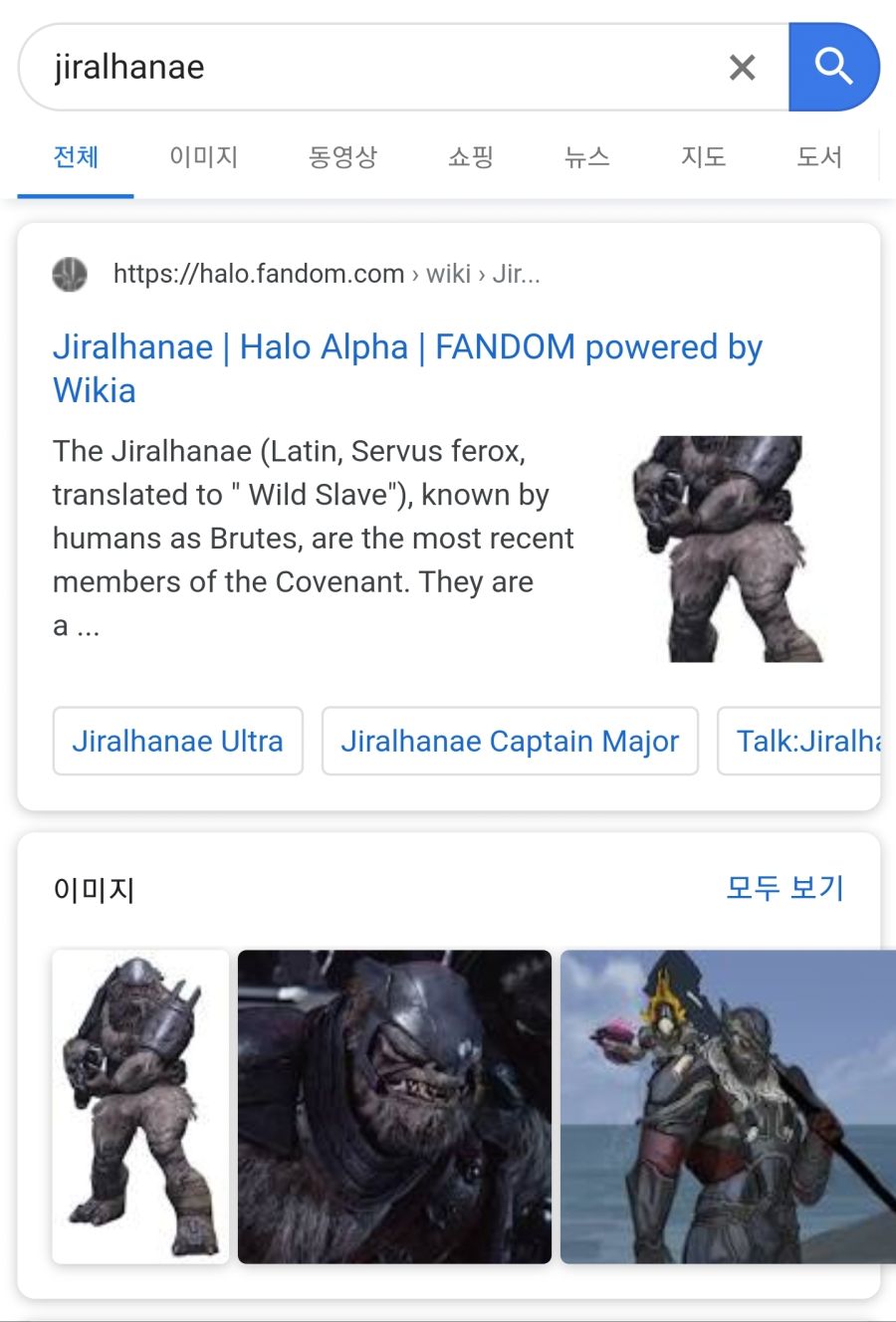Switch to the 전체 tab
This screenshot has width=896, height=1322.
76,156
